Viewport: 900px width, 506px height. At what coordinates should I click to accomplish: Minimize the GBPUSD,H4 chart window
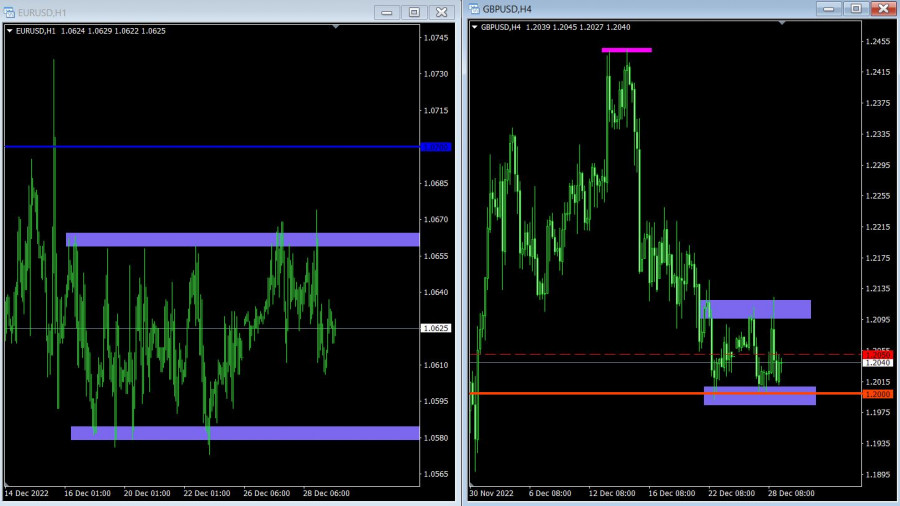click(828, 9)
